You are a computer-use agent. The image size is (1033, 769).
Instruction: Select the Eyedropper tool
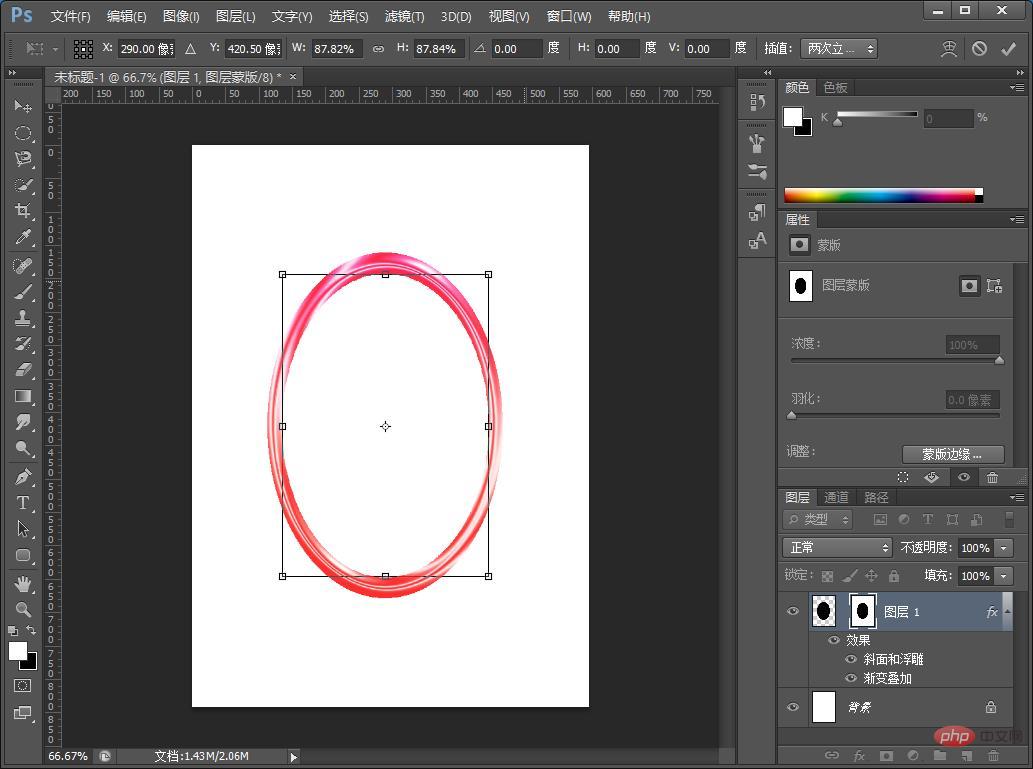23,237
